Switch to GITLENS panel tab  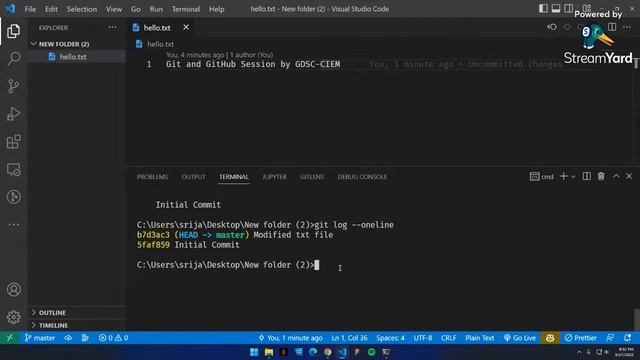312,176
